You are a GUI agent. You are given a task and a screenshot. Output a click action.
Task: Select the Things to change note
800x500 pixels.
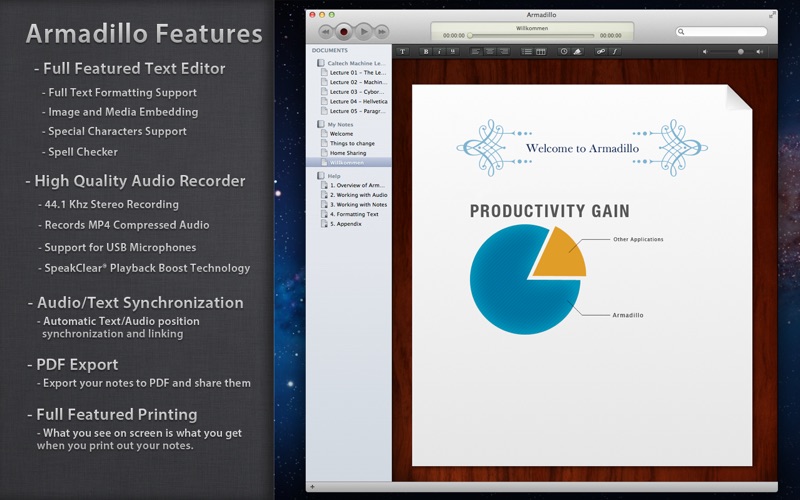[347, 143]
